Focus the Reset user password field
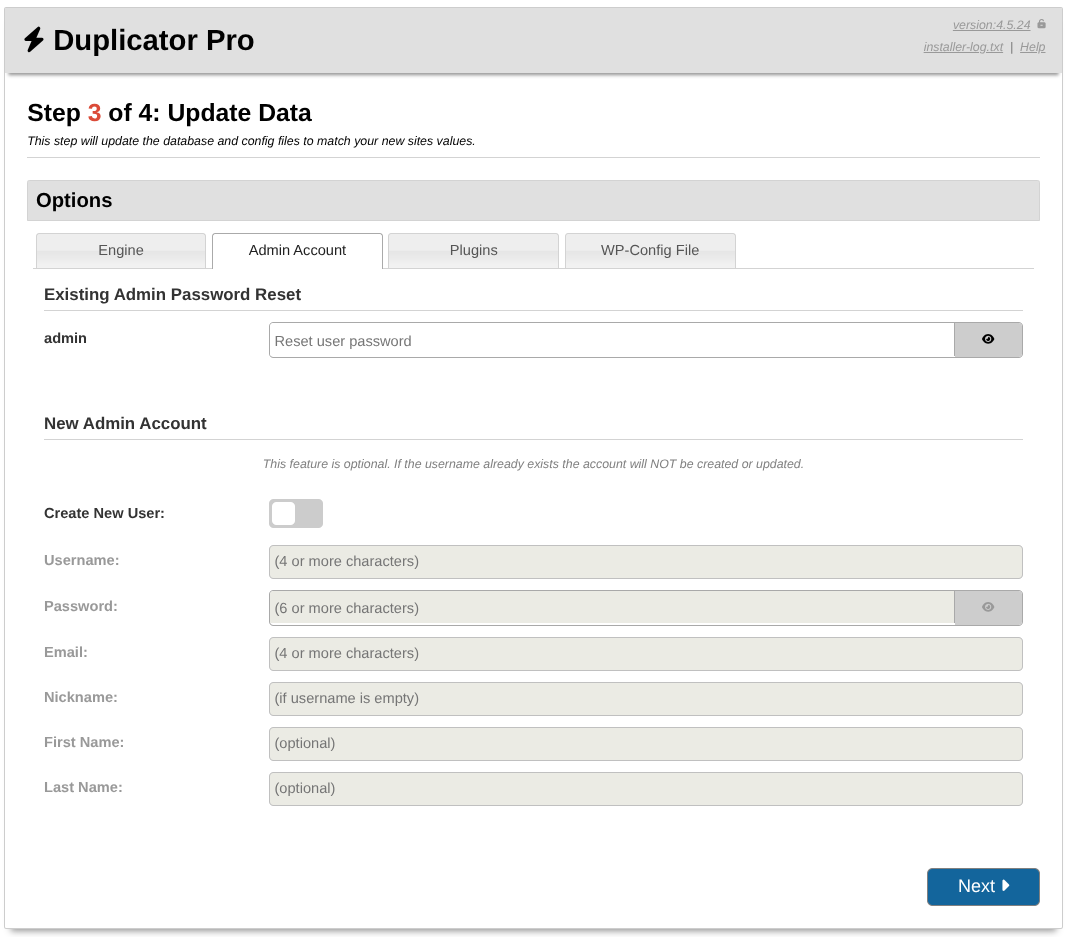Screen dimensions: 1069x937 point(611,340)
